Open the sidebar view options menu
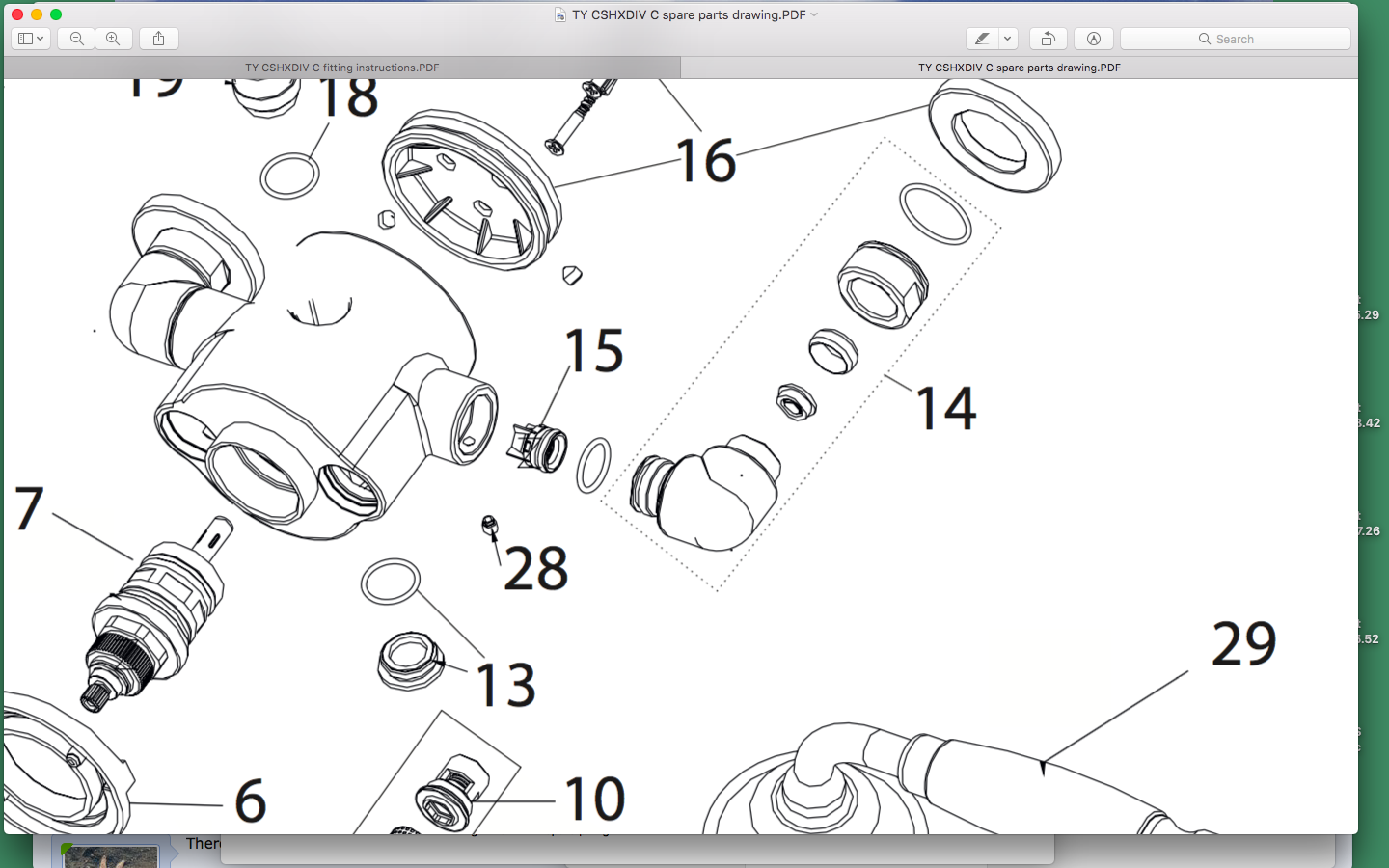The width and height of the screenshot is (1389, 868). click(31, 39)
